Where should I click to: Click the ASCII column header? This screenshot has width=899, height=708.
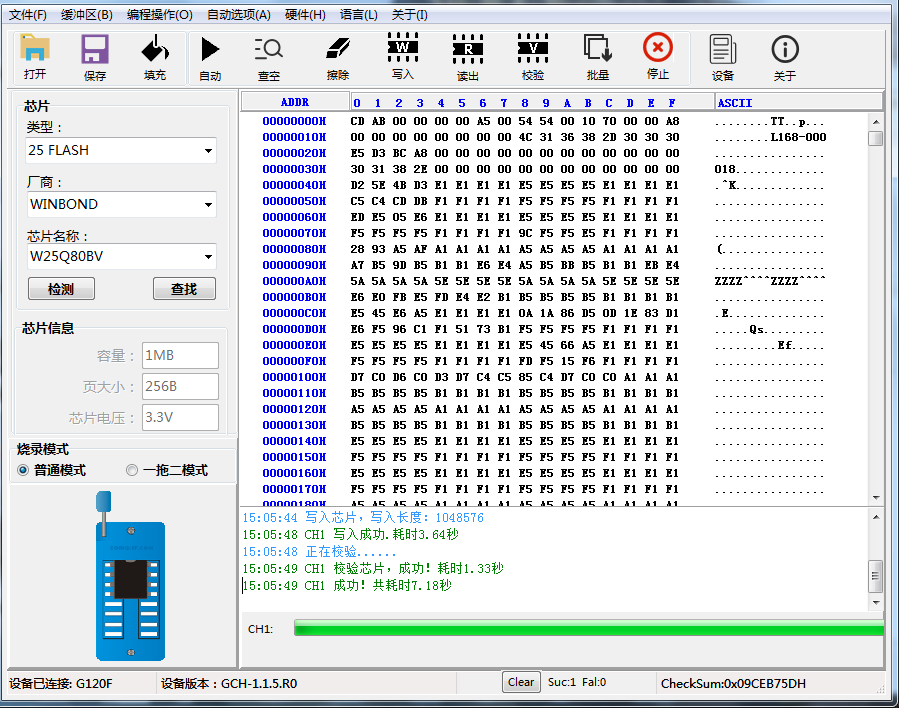798,103
